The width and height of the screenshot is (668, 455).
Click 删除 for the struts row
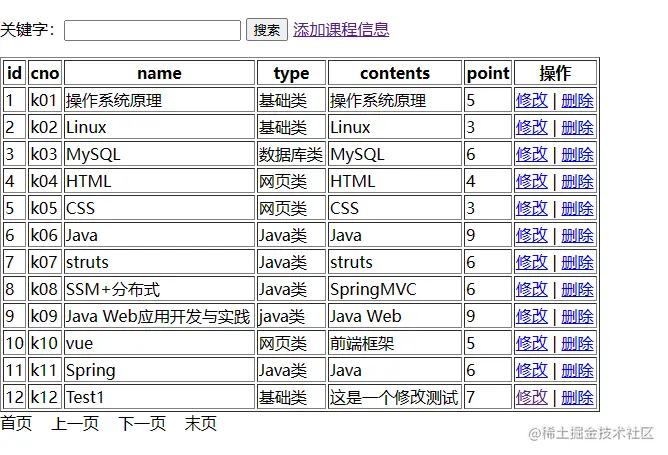[577, 262]
